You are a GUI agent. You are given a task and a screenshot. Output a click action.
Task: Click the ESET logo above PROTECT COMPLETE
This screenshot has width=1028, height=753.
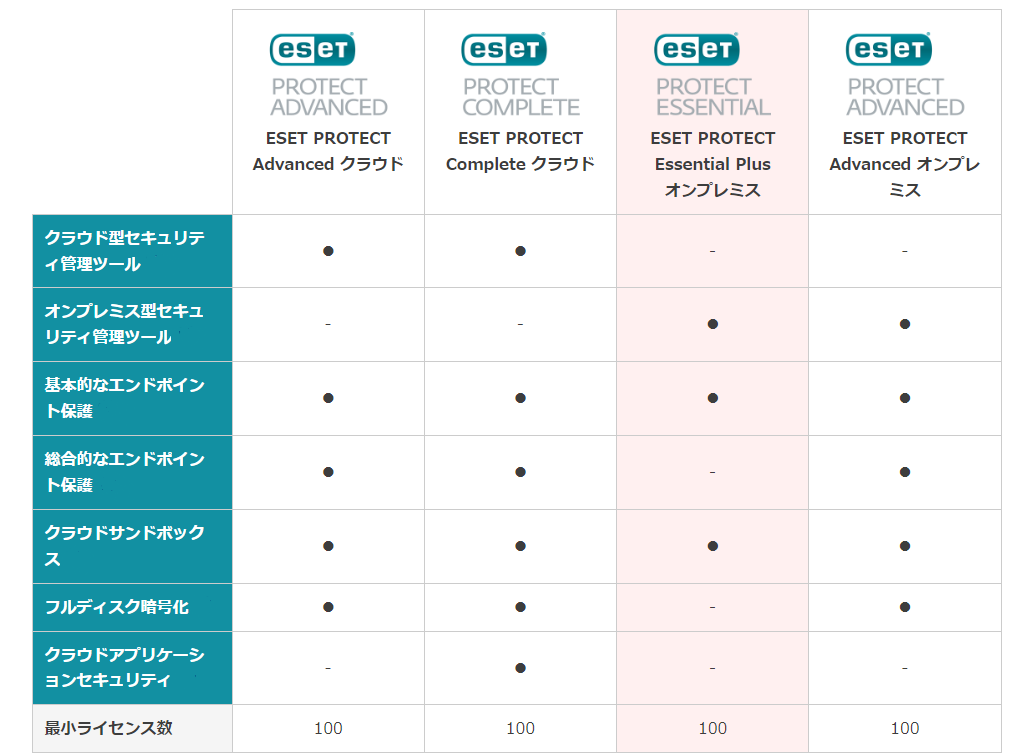[504, 49]
